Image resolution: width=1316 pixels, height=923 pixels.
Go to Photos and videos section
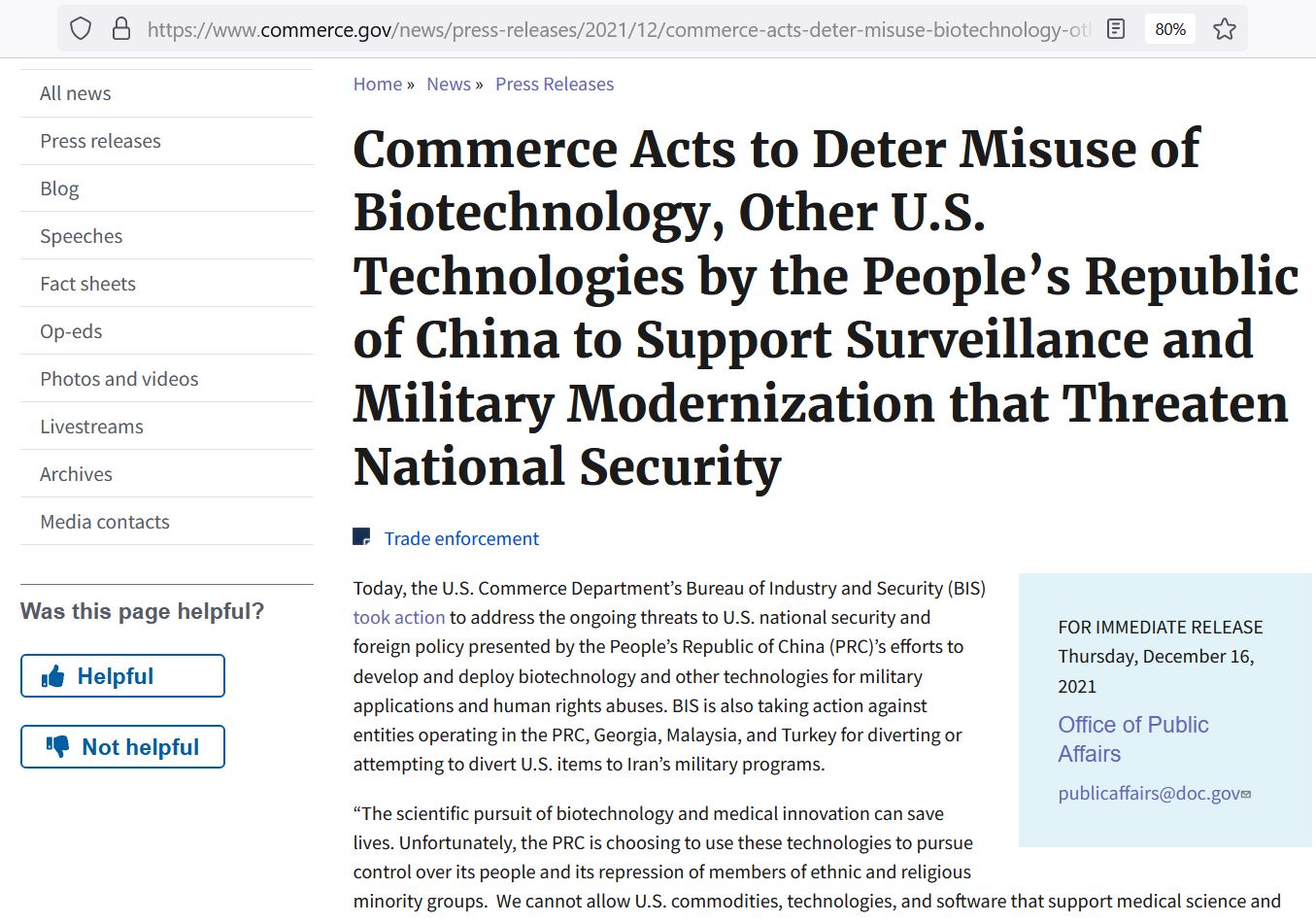[x=119, y=379]
